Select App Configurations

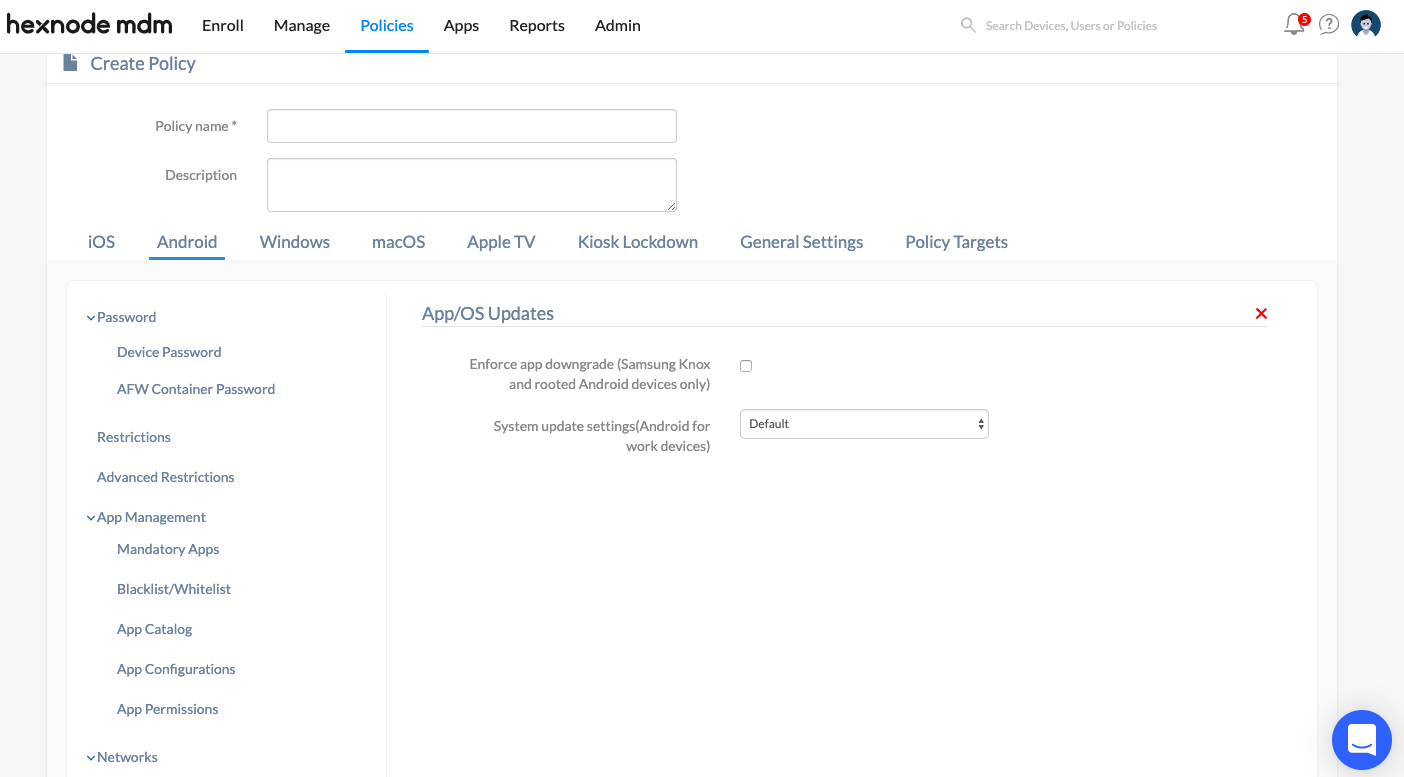[x=176, y=669]
